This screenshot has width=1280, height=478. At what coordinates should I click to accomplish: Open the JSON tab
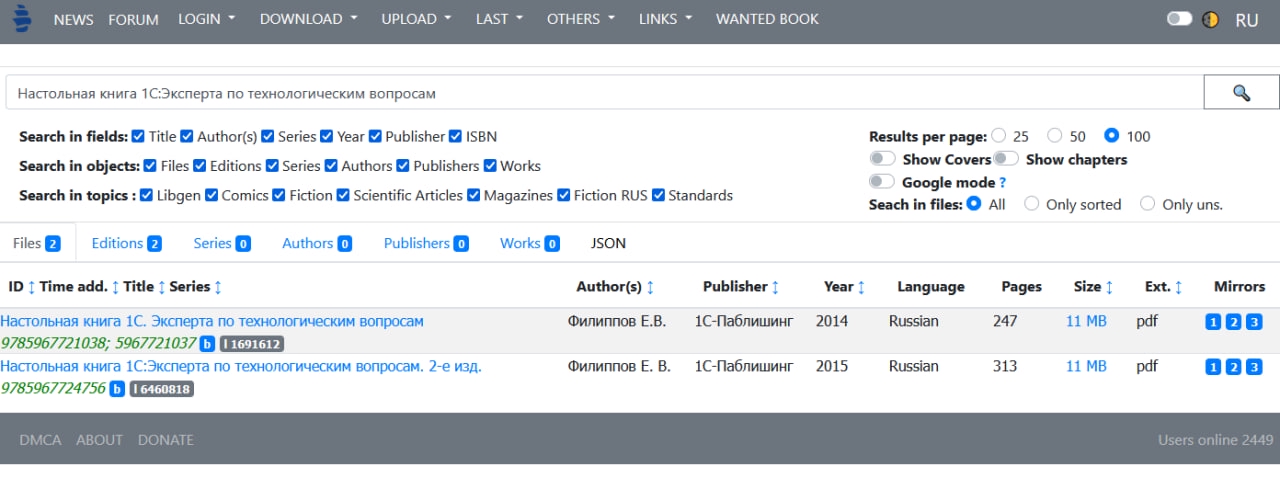(608, 243)
